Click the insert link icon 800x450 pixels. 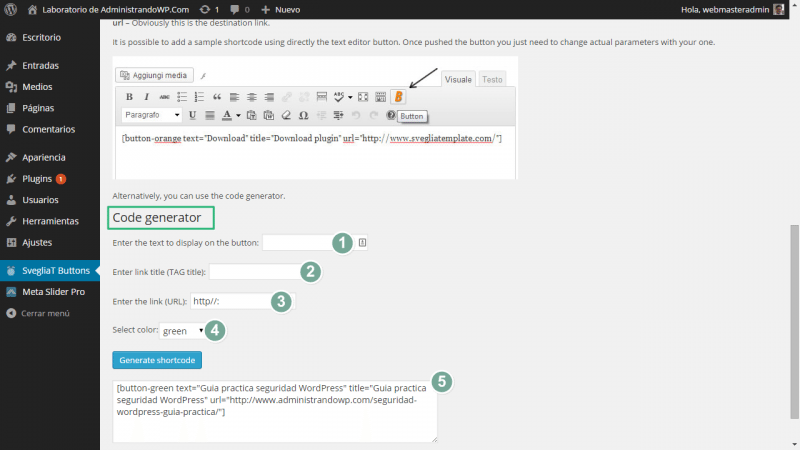pos(287,96)
